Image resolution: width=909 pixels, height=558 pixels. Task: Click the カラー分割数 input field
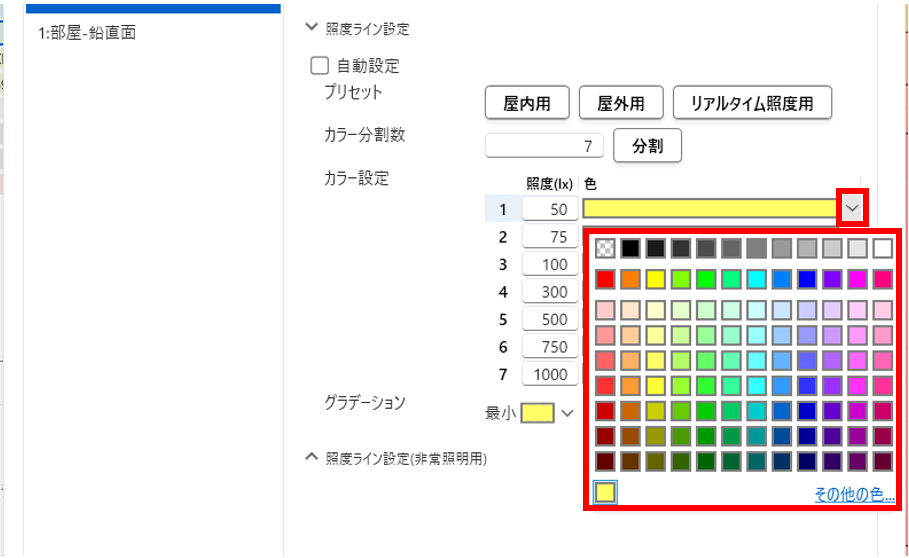click(544, 146)
